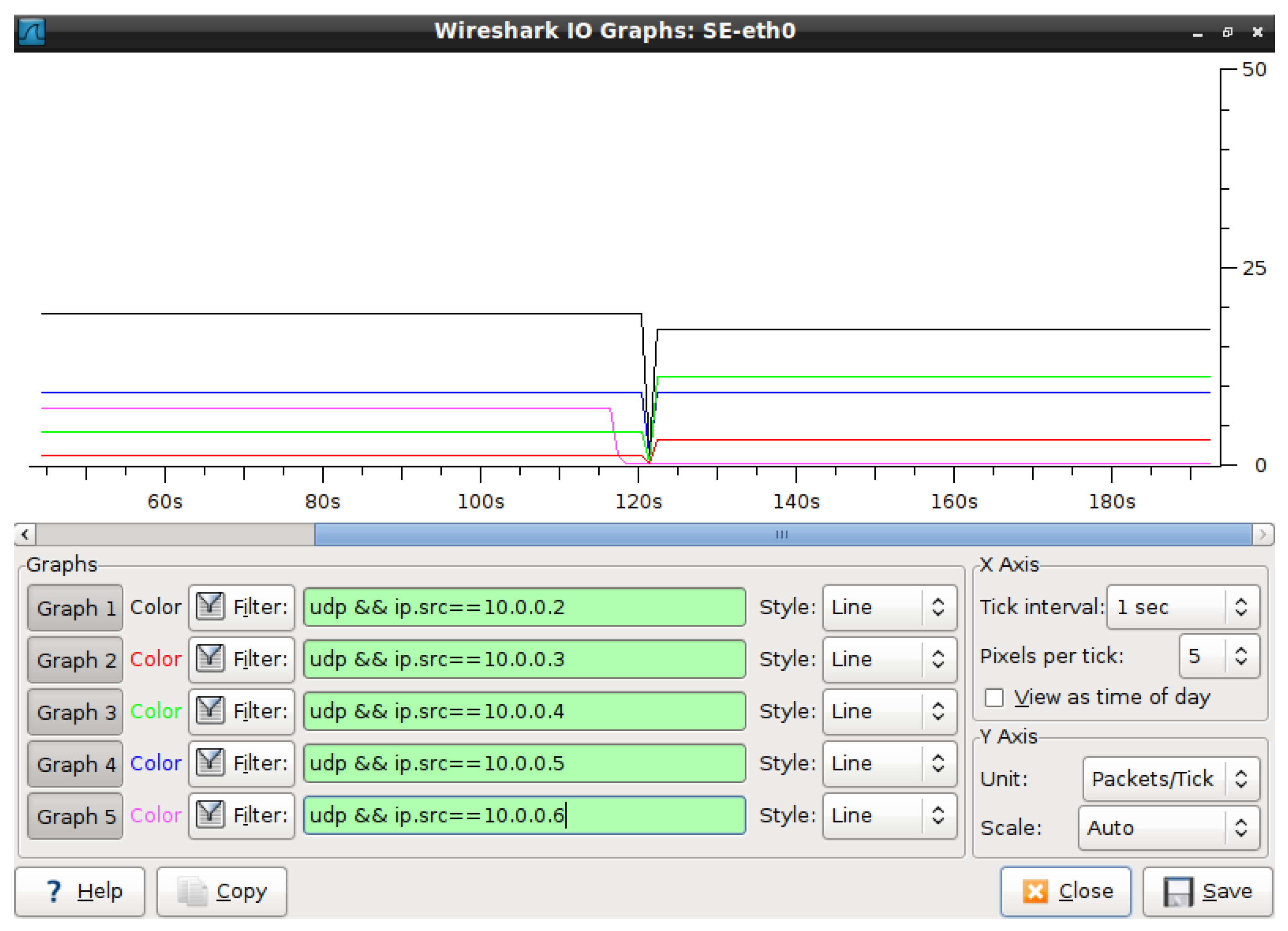1288x931 pixels.
Task: Click the Graph 5 filter funnel icon
Action: tap(210, 815)
